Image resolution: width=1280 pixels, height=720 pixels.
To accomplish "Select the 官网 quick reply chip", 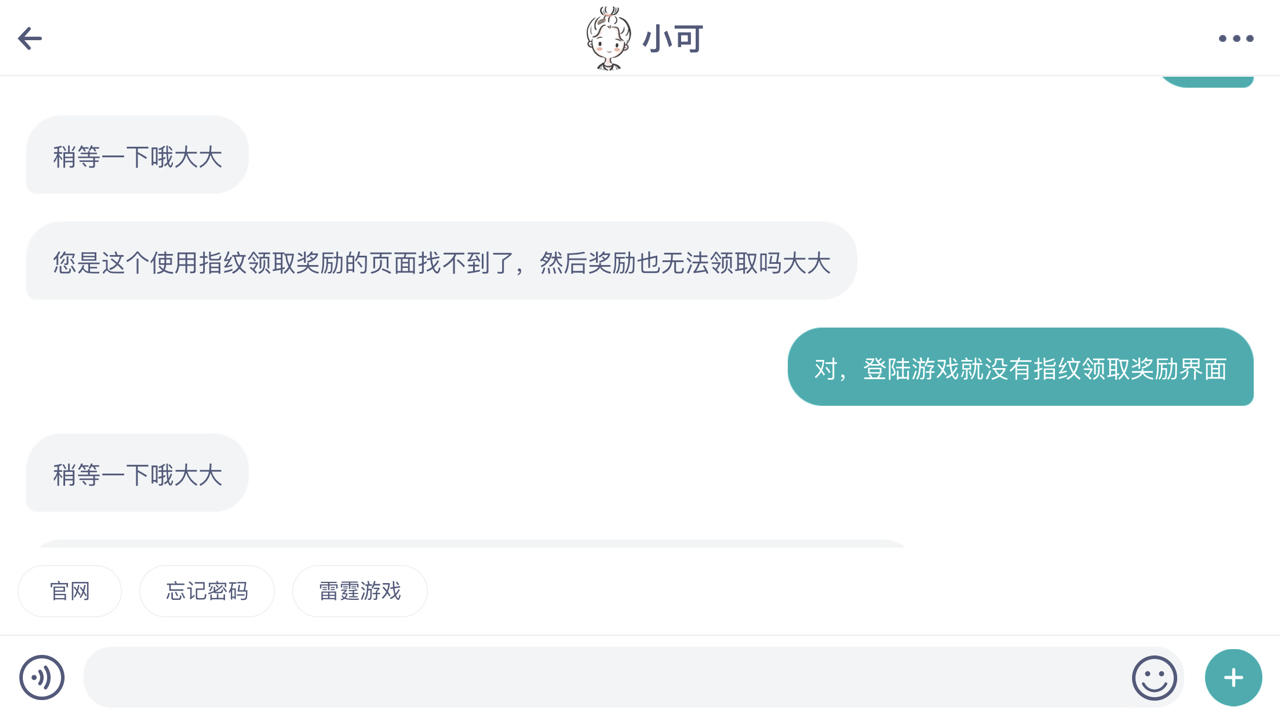I will click(70, 591).
